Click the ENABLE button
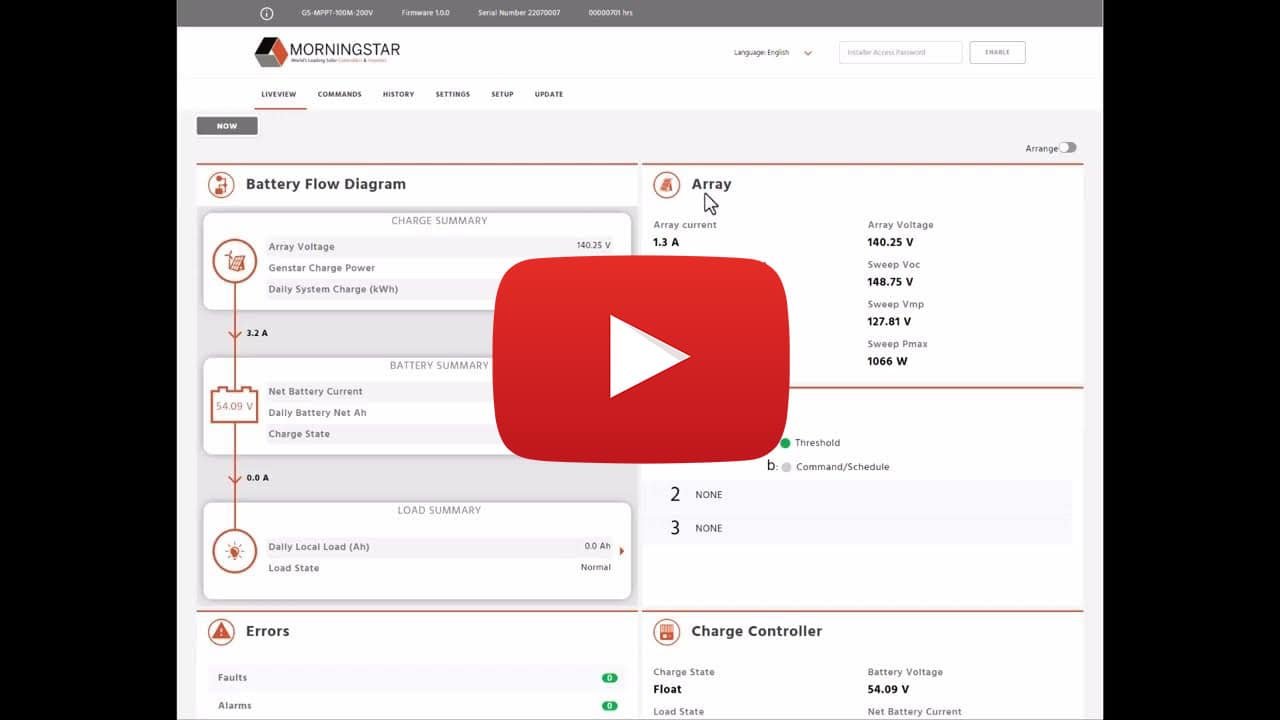1280x720 pixels. click(x=997, y=52)
